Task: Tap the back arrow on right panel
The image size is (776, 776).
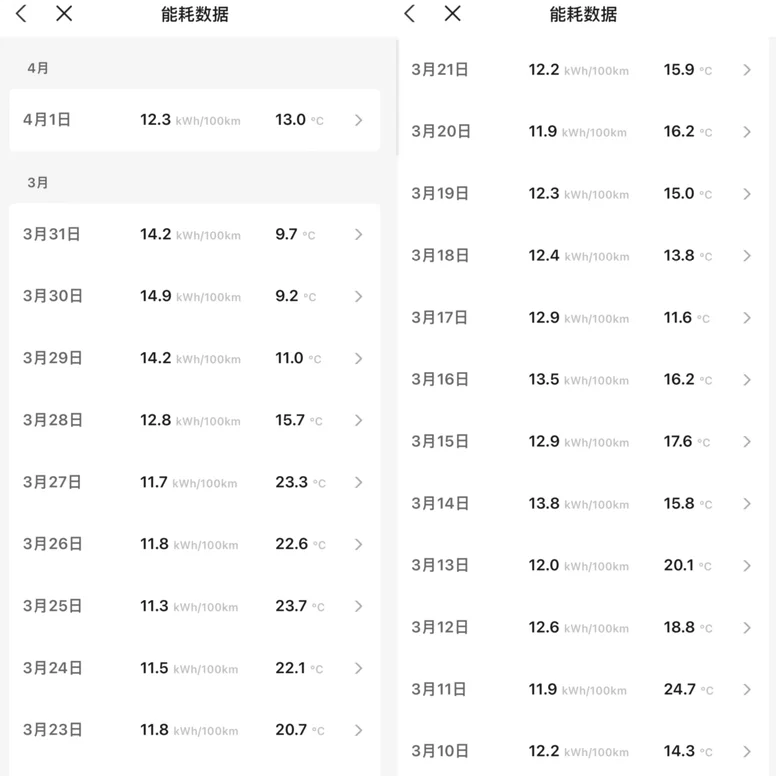Action: click(409, 13)
